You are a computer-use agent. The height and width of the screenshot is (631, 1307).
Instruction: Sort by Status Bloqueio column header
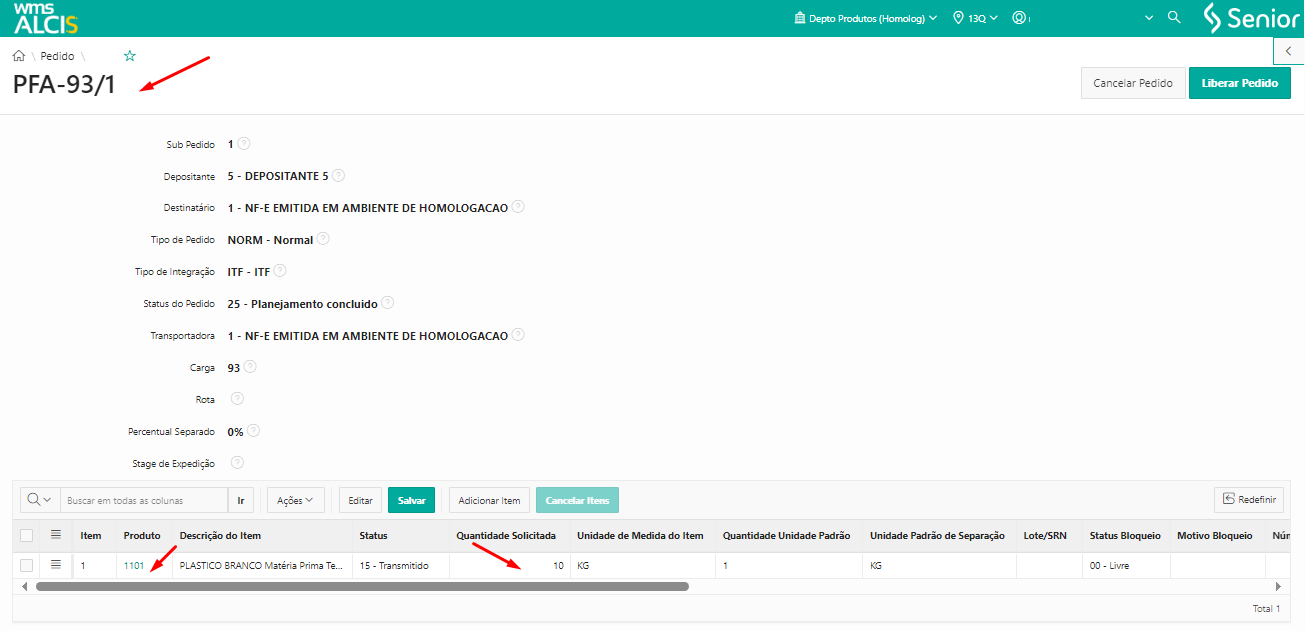tap(1125, 536)
